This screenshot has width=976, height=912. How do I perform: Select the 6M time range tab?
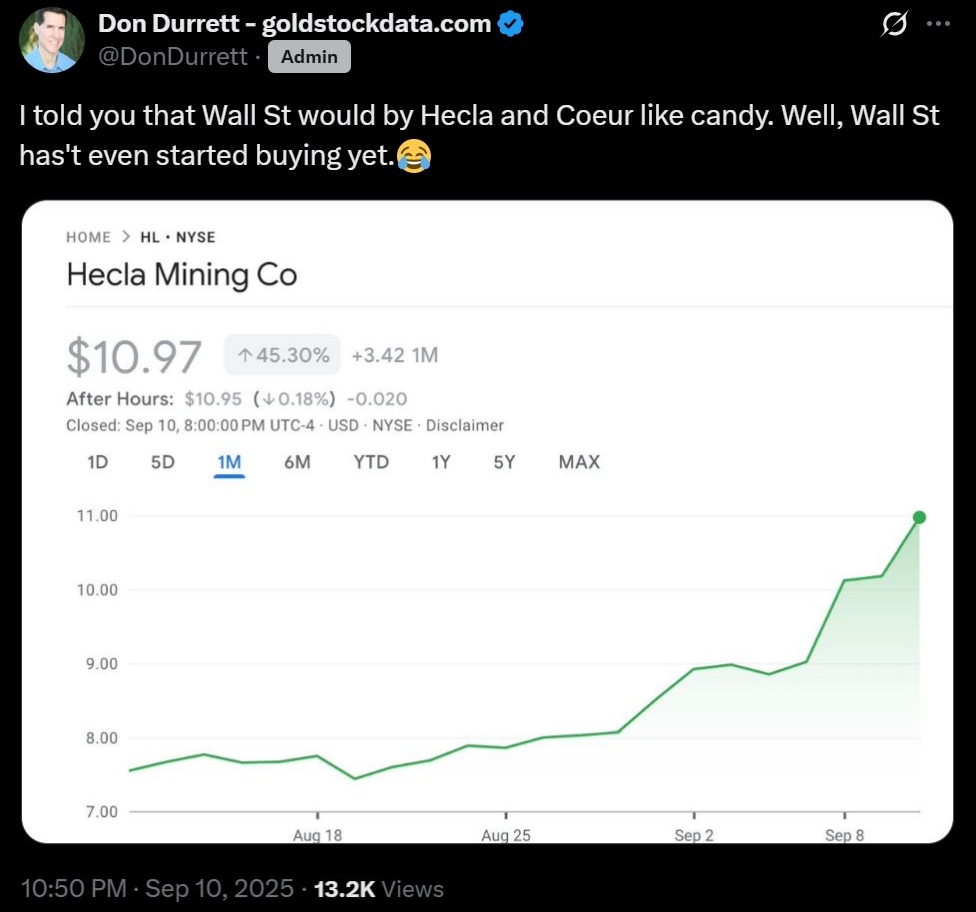coord(297,462)
